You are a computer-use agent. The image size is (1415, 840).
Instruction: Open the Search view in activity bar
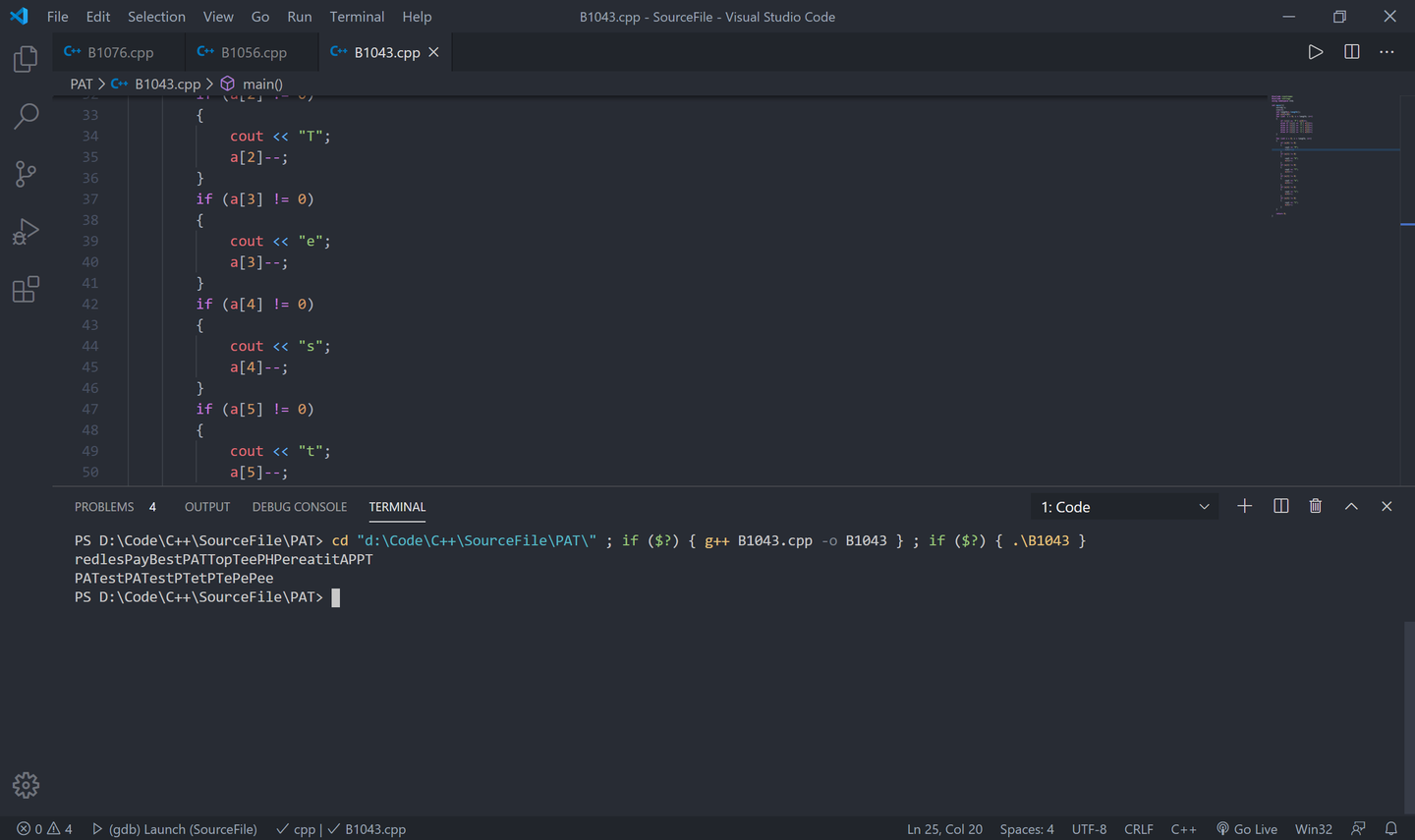point(26,117)
